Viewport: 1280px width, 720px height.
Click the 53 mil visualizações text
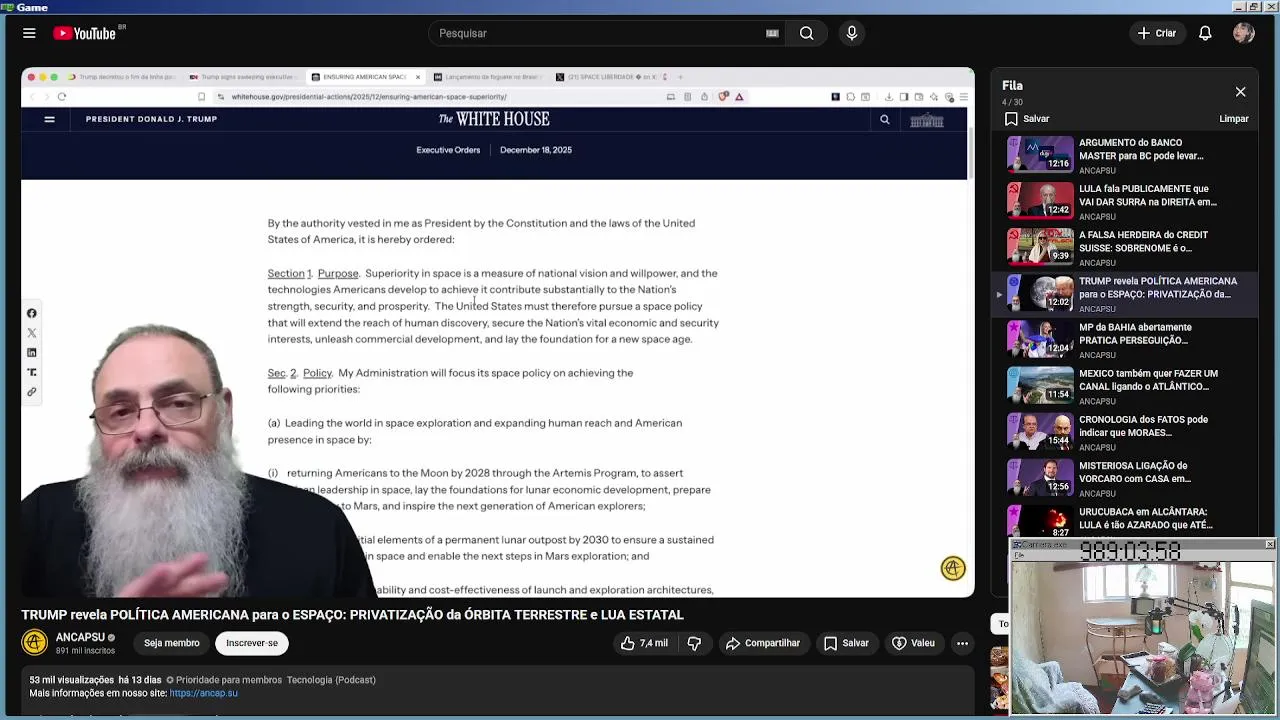coord(70,680)
